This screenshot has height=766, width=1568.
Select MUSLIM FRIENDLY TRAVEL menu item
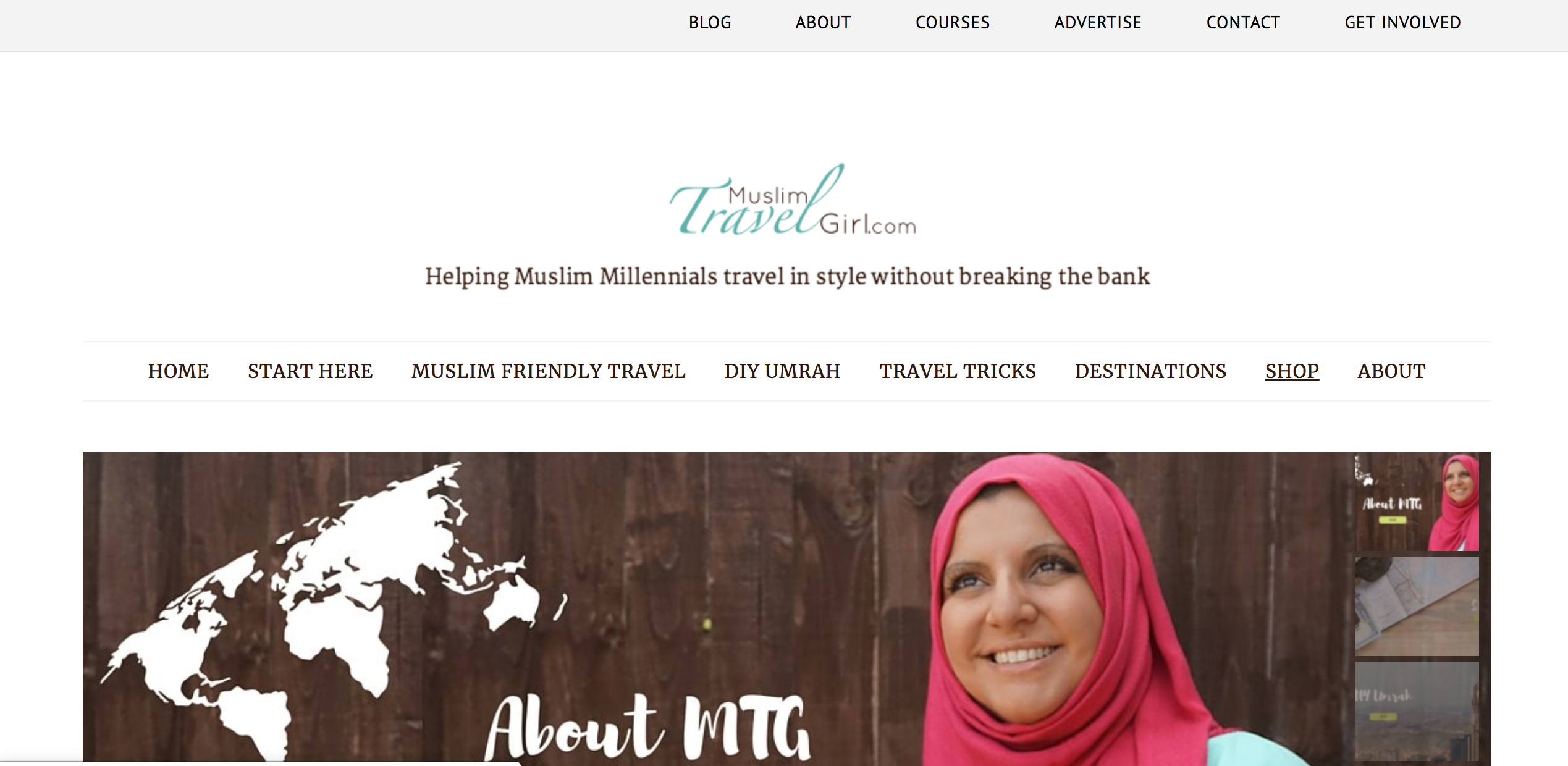tap(549, 371)
